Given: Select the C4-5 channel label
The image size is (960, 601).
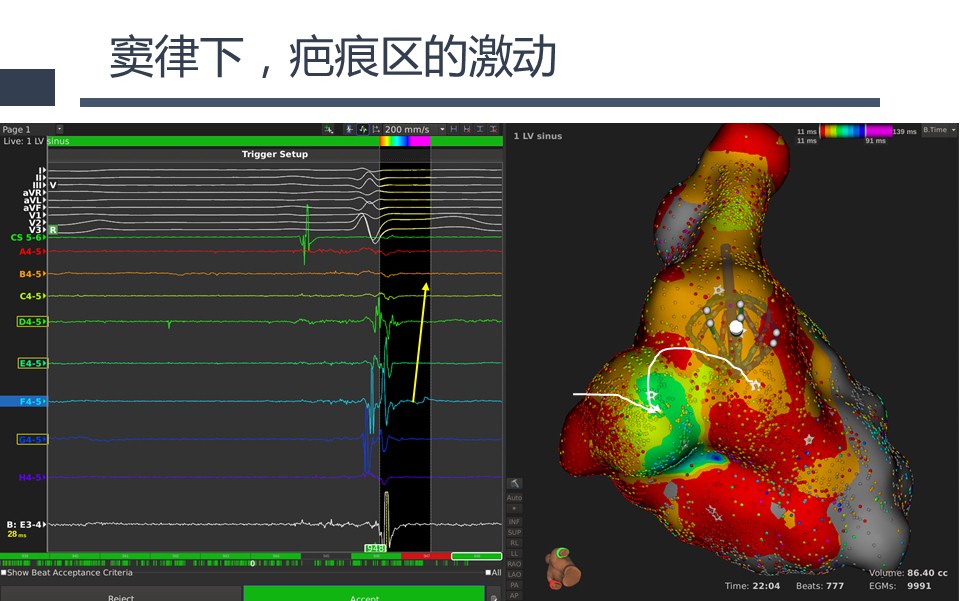Looking at the screenshot, I should pyautogui.click(x=31, y=296).
